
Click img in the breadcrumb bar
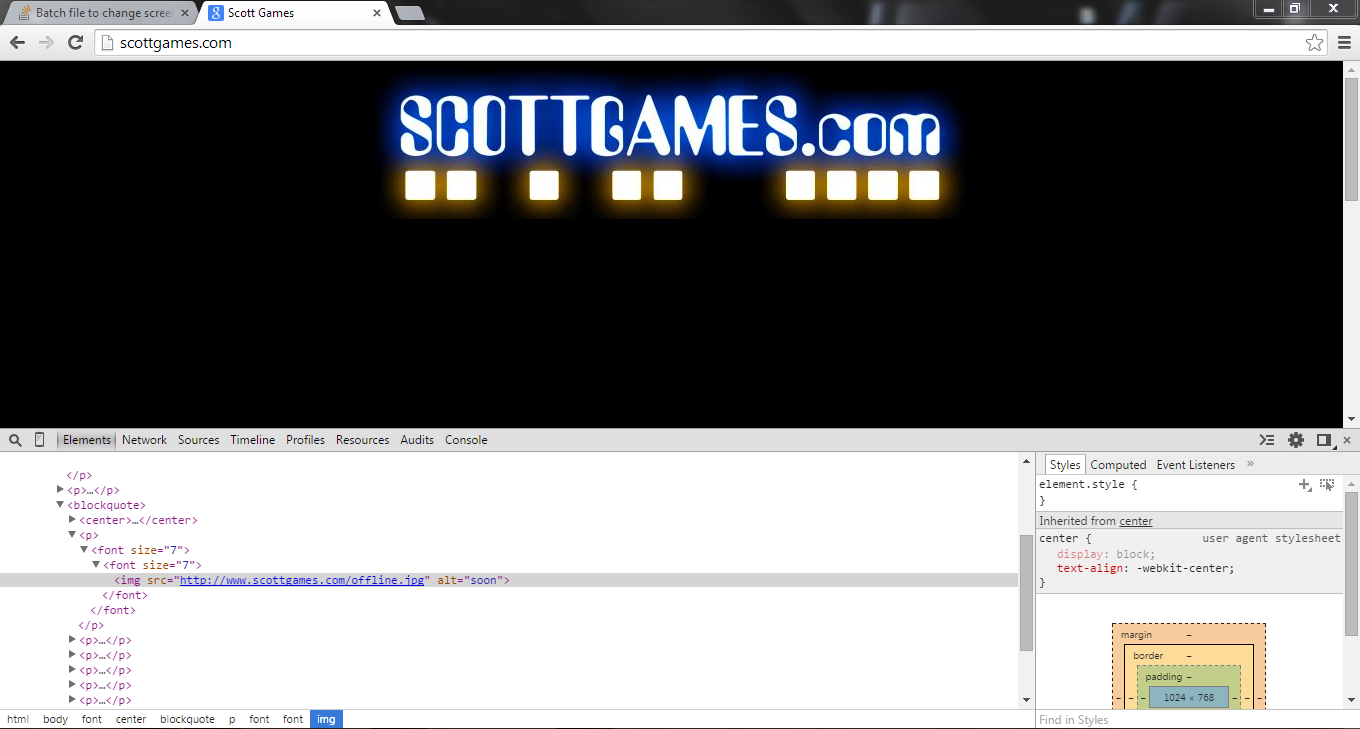(326, 719)
